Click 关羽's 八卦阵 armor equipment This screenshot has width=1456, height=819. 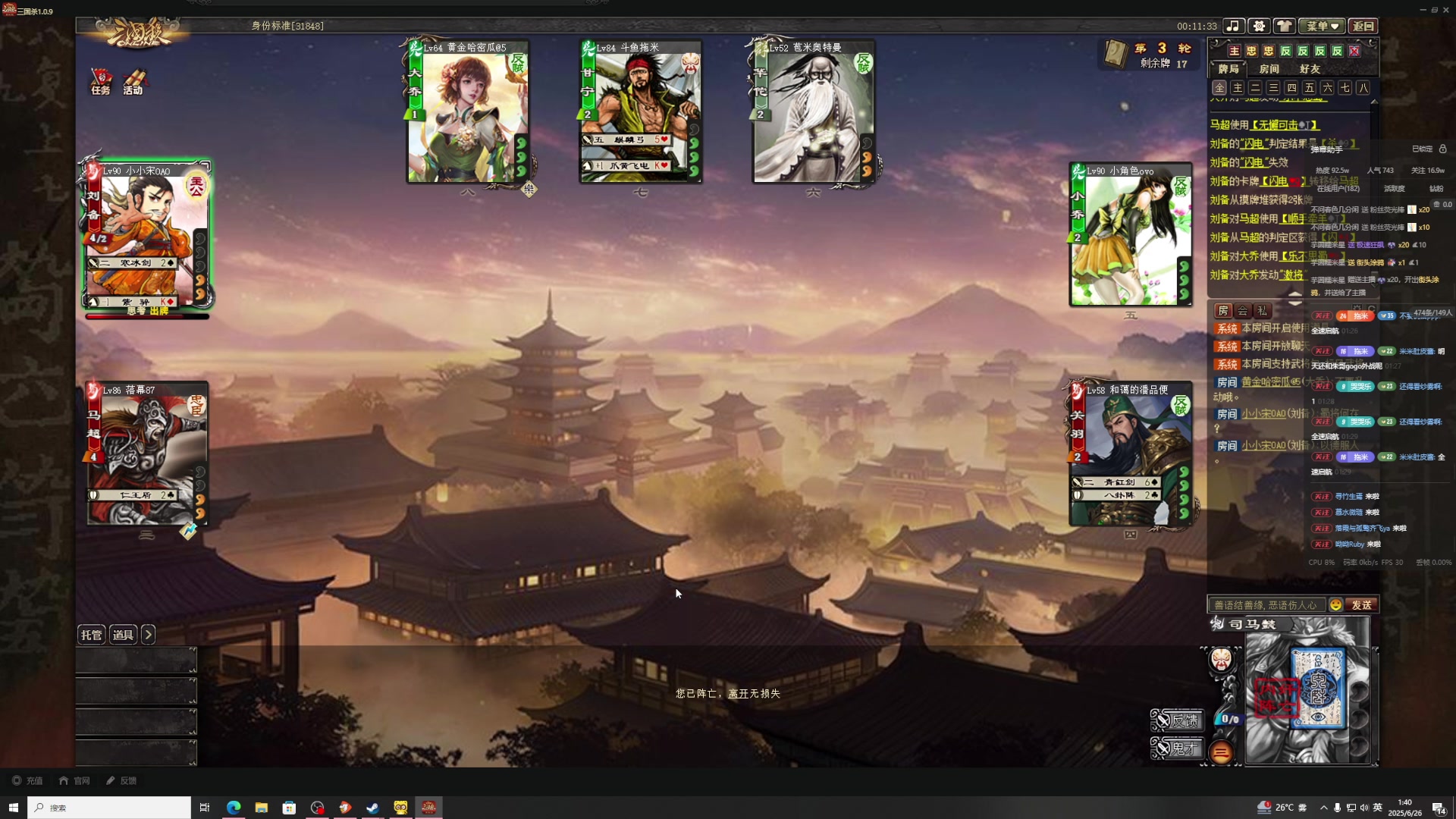(x=1117, y=495)
